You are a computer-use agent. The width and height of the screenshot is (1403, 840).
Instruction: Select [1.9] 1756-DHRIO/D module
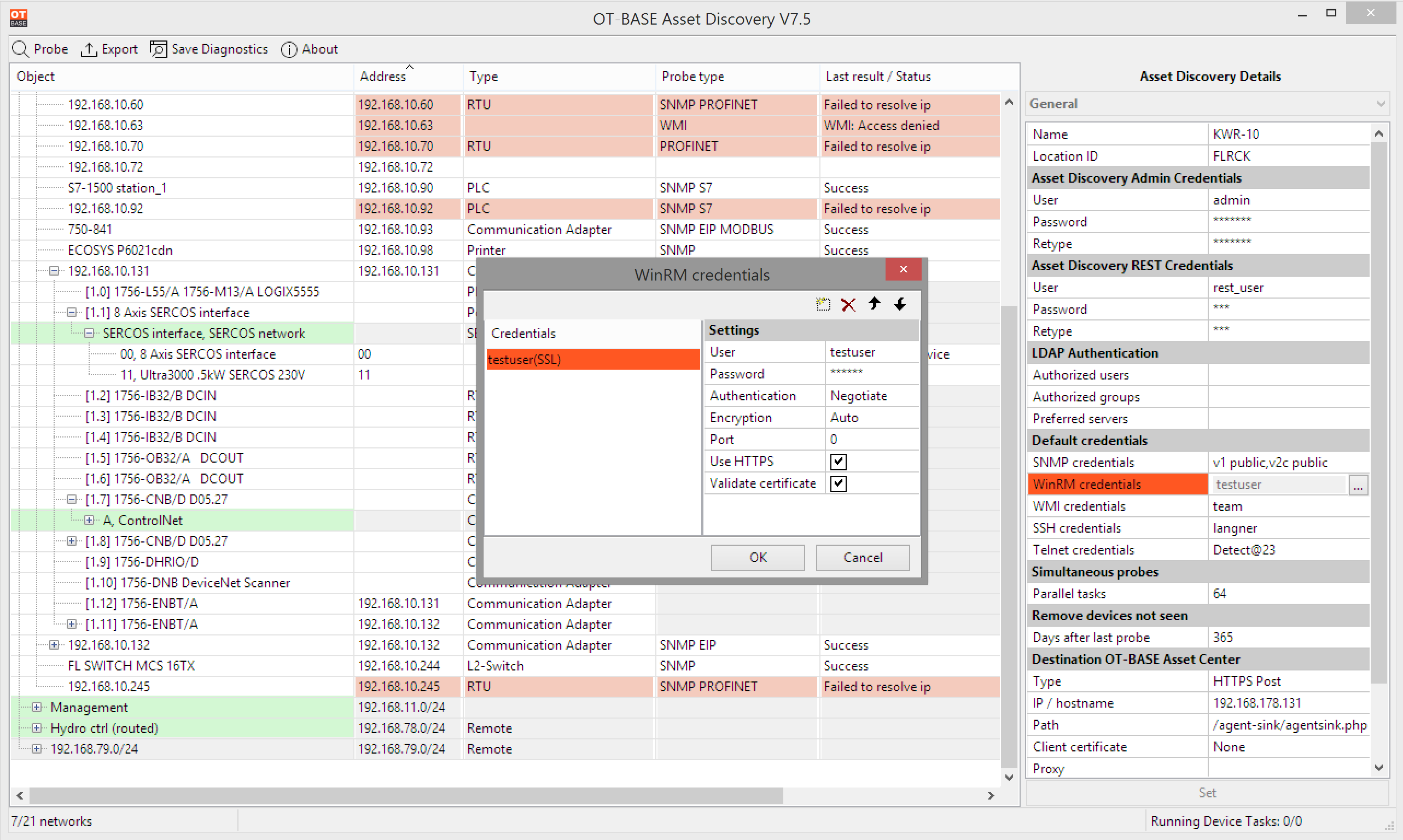pos(142,562)
